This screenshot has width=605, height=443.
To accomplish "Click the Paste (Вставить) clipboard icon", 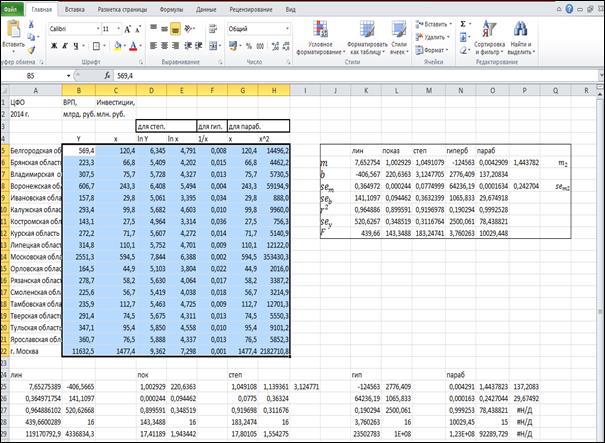I will point(13,33).
